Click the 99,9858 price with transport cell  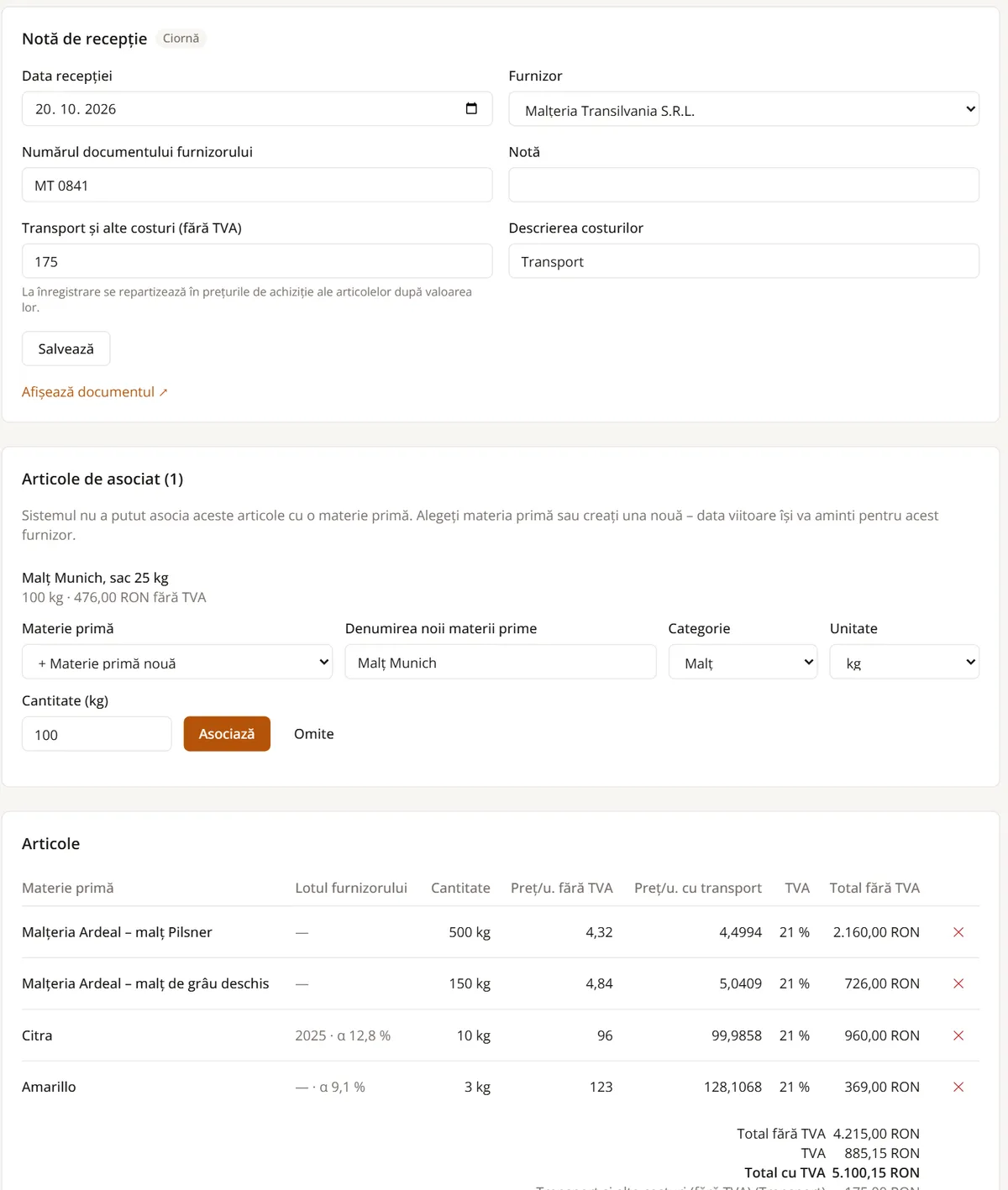pos(737,1035)
